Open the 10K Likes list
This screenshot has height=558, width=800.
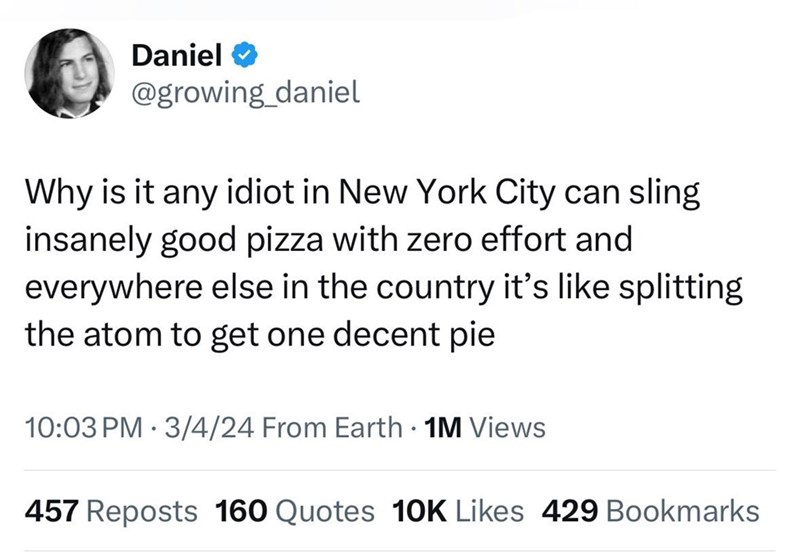(x=459, y=511)
